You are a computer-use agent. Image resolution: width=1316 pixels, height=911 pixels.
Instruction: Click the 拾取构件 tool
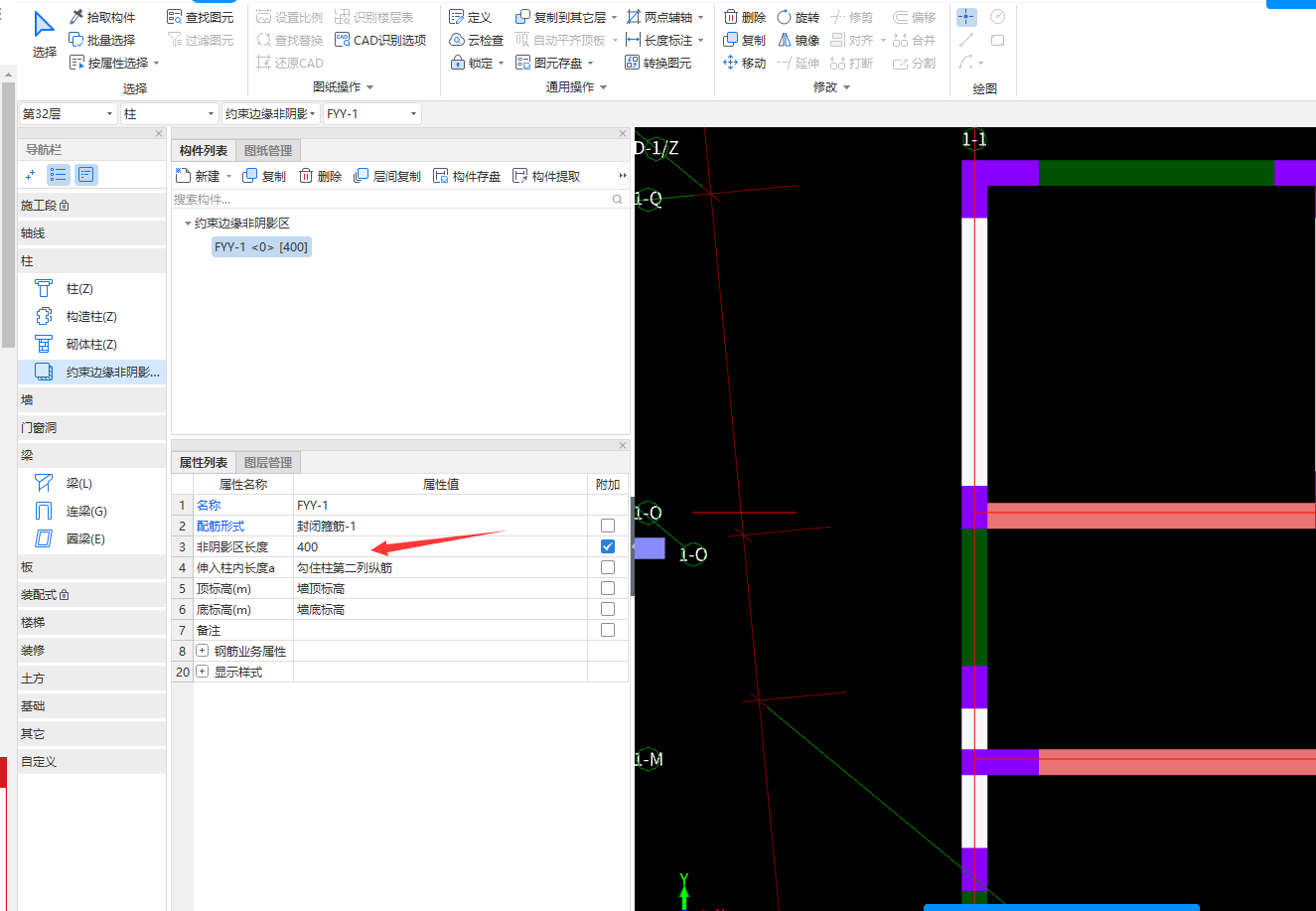pos(102,17)
